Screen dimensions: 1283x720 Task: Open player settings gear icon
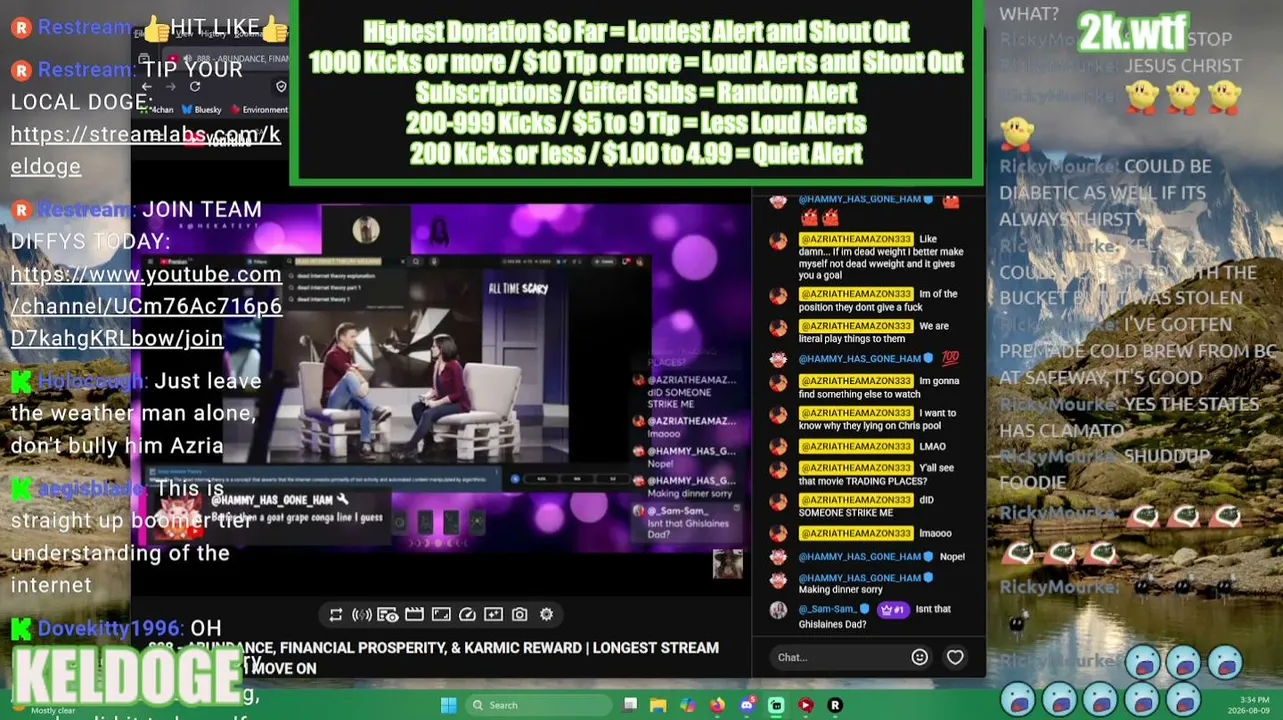click(x=546, y=615)
